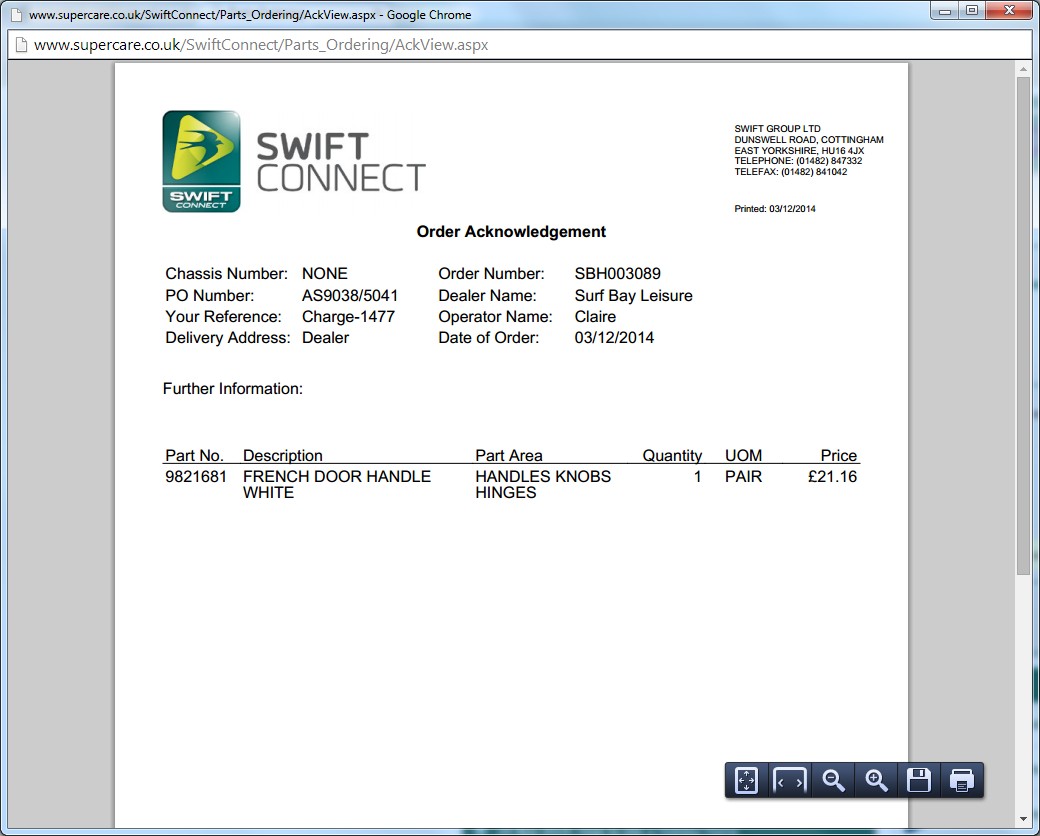
Task: Click the SWIFT GROUP LTD address line
Action: [777, 129]
